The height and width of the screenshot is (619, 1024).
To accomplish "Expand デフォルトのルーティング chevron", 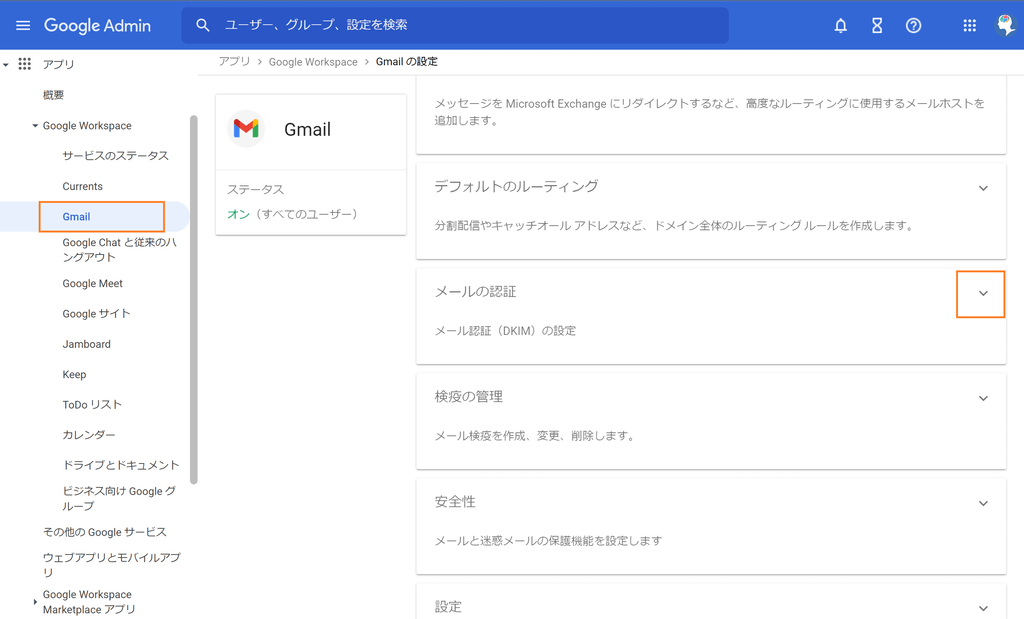I will pos(983,188).
